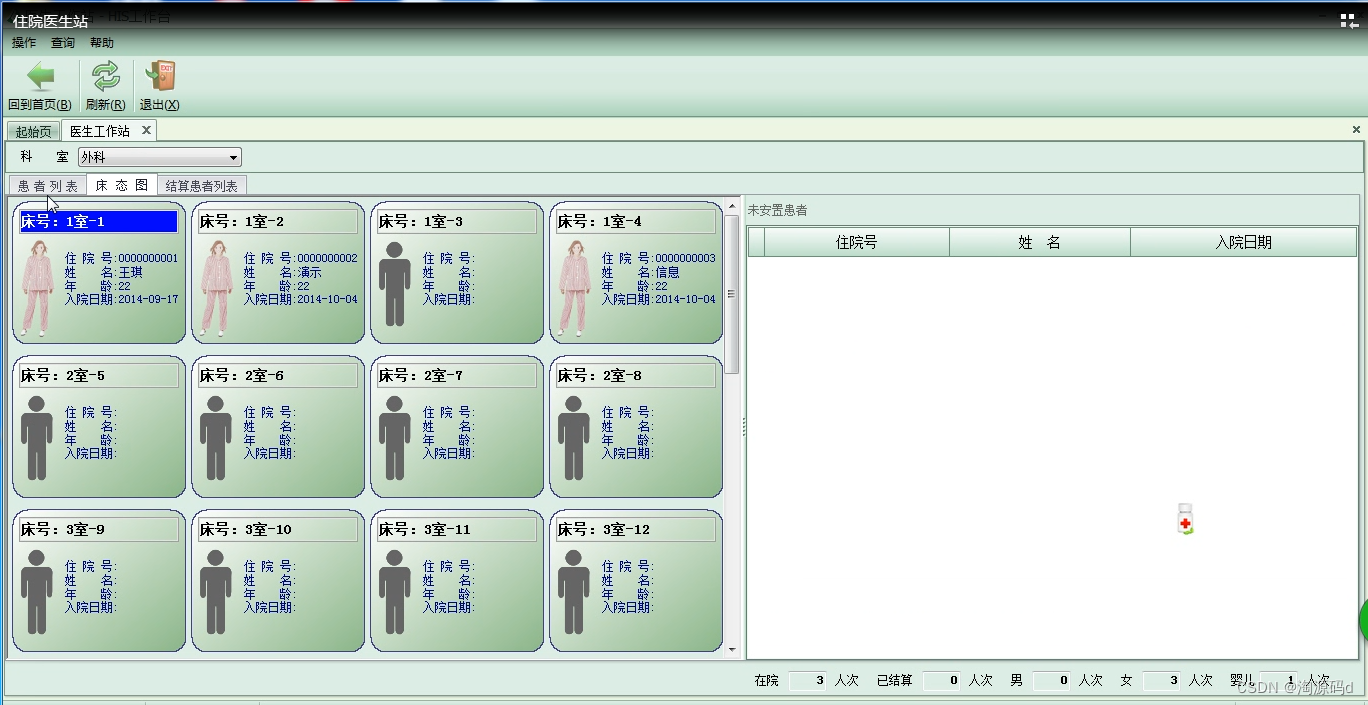Select empty silhouette in bed 1室-3
1368x705 pixels.
click(395, 284)
